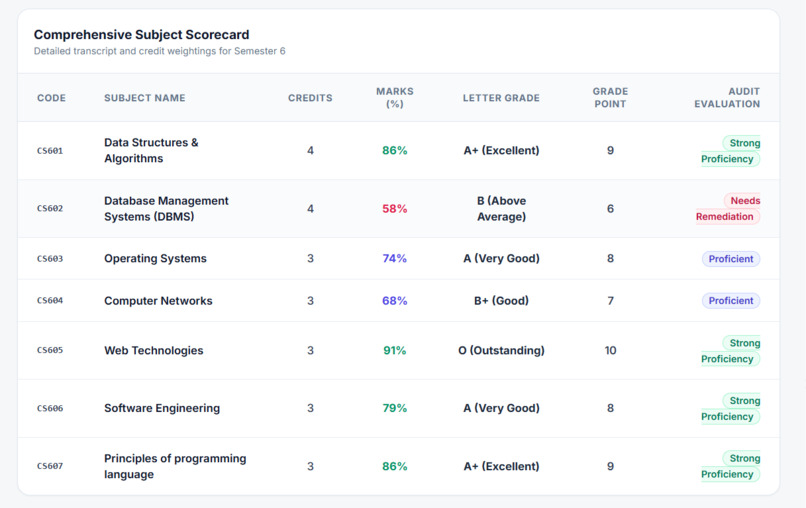The width and height of the screenshot is (806, 508).
Task: Click grade point 9 in CS607 row
Action: pos(610,466)
